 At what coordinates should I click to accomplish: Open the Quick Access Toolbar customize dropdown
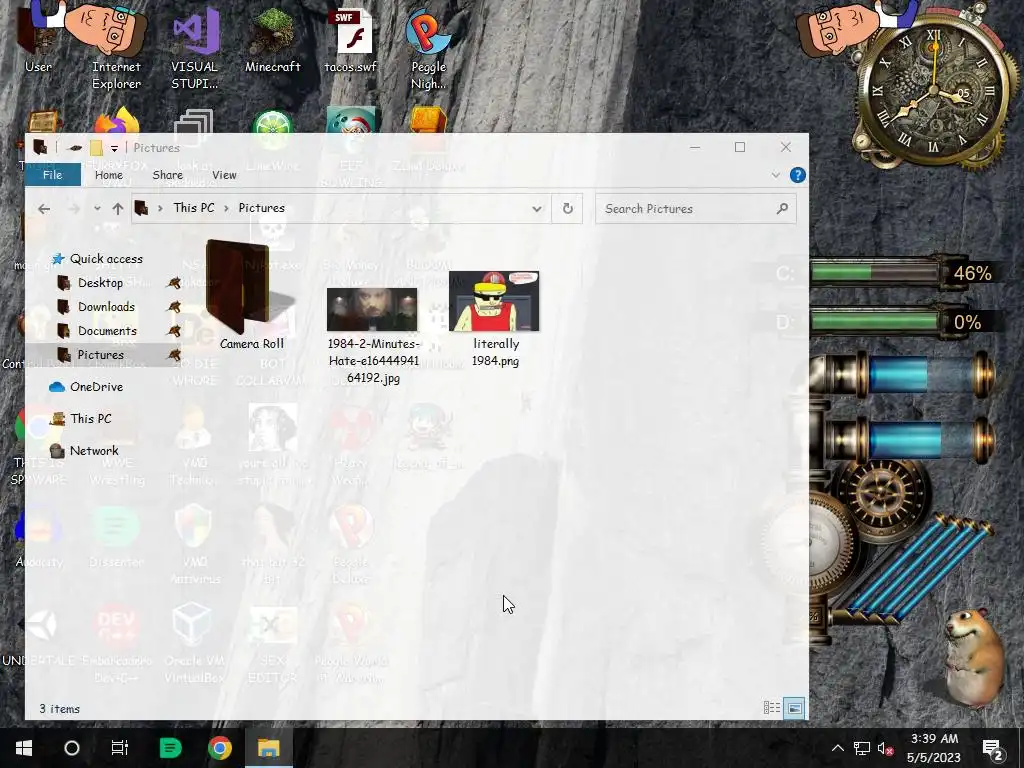[x=114, y=148]
